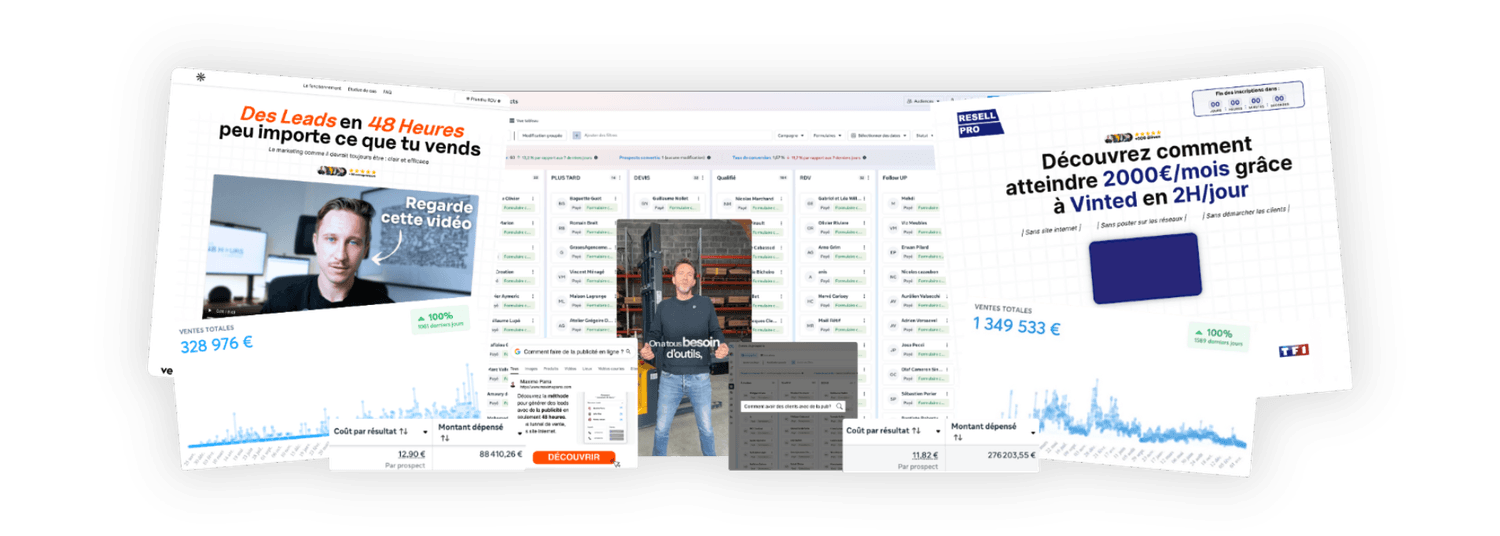Open the left 'Coût par résultat' column dropdown arrow
The height and width of the screenshot is (536, 1500).
(x=427, y=433)
